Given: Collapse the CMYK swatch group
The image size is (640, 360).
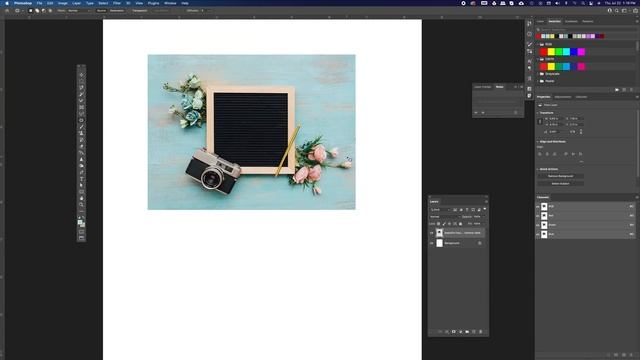Looking at the screenshot, I should [538, 59].
